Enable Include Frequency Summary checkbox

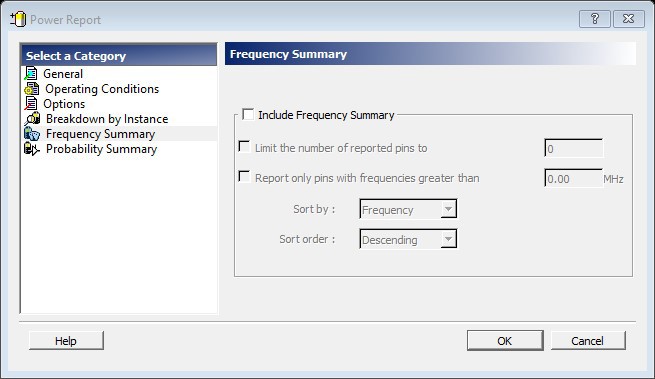tap(248, 114)
